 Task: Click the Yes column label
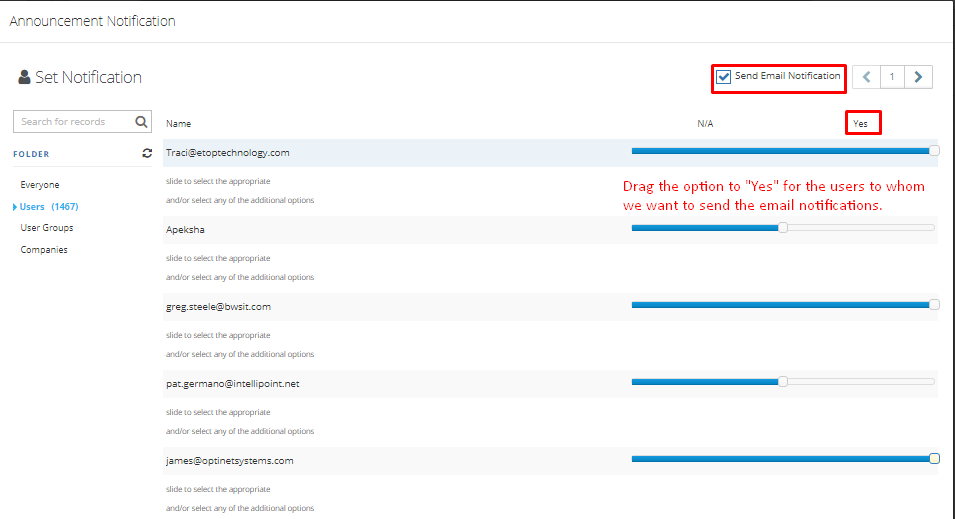[x=860, y=124]
